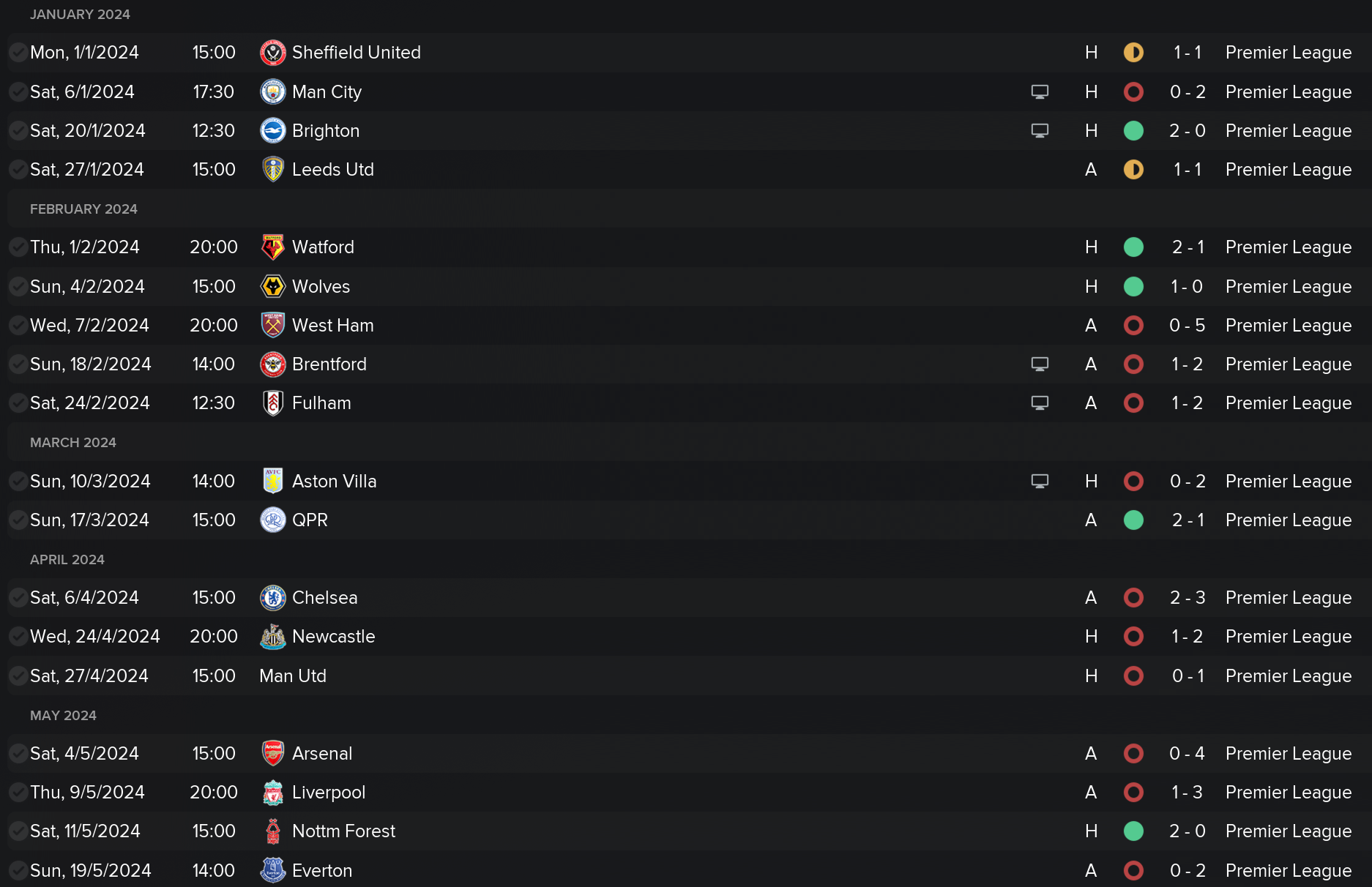The width and height of the screenshot is (1372, 887).
Task: Click the Watford club badge icon
Action: (x=273, y=247)
